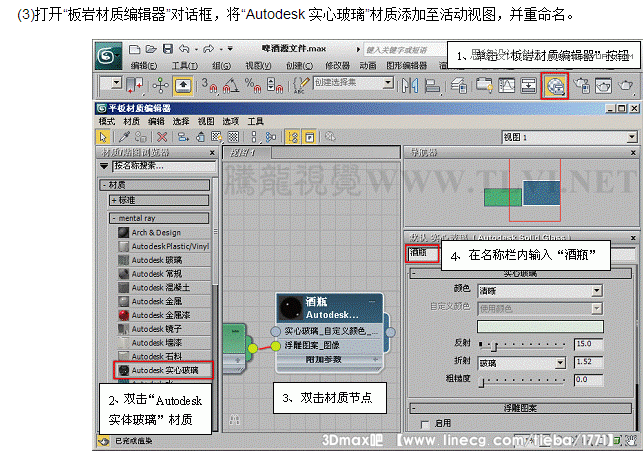Toggle keyboard shortcut override button
Viewport: 643px width, 457px height.
[183, 86]
